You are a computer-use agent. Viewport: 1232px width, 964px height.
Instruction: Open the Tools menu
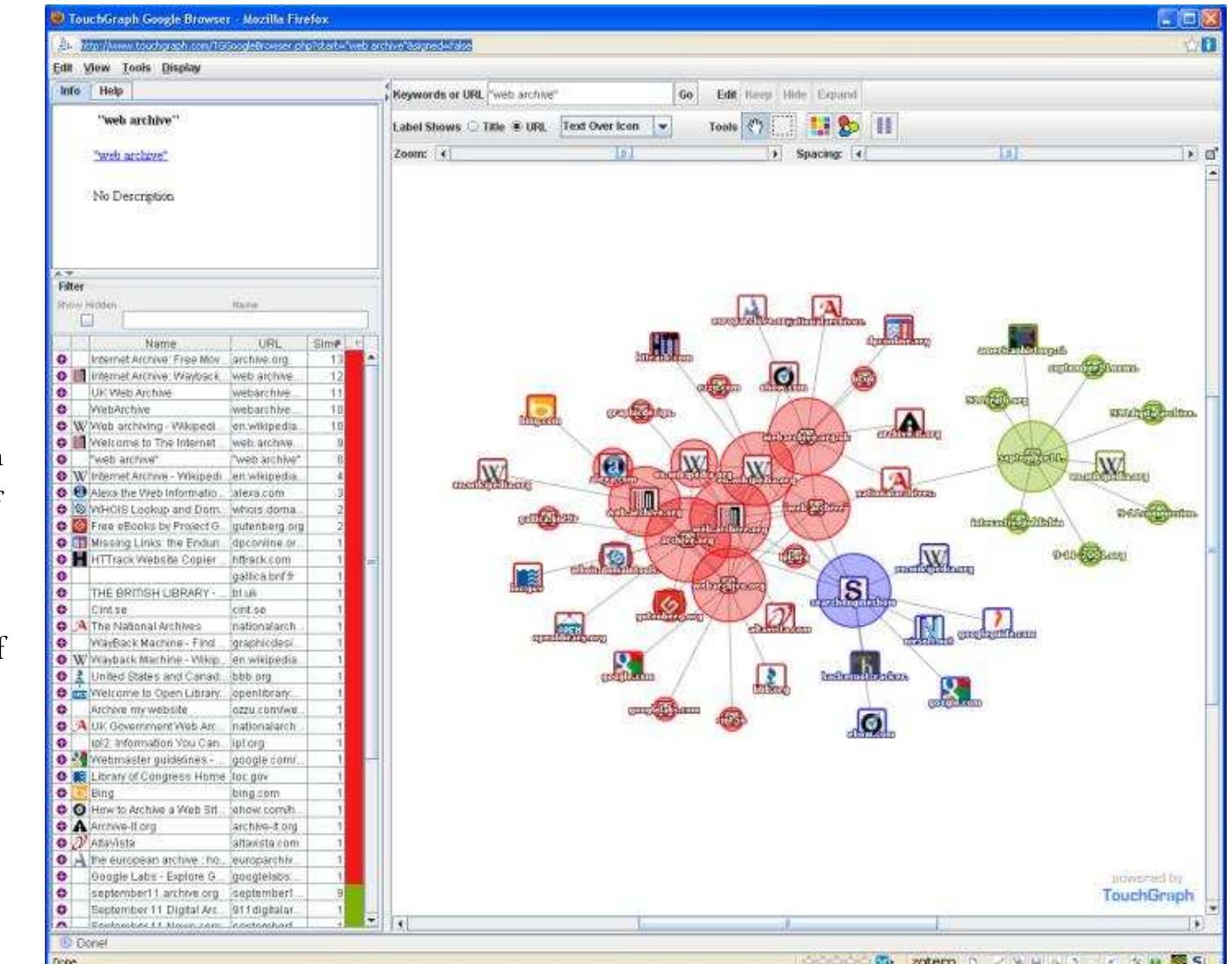pos(136,68)
